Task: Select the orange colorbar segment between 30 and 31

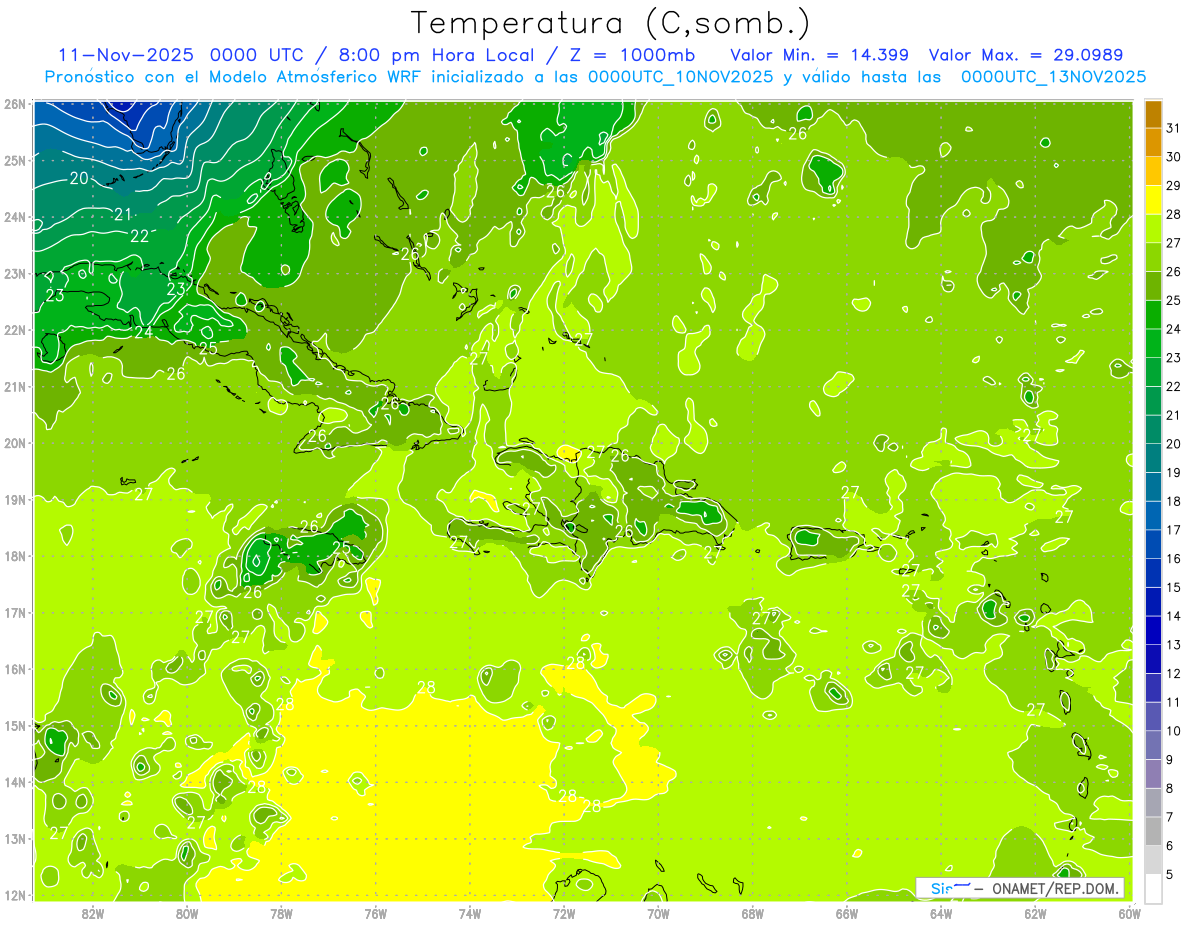Action: 1153,142
